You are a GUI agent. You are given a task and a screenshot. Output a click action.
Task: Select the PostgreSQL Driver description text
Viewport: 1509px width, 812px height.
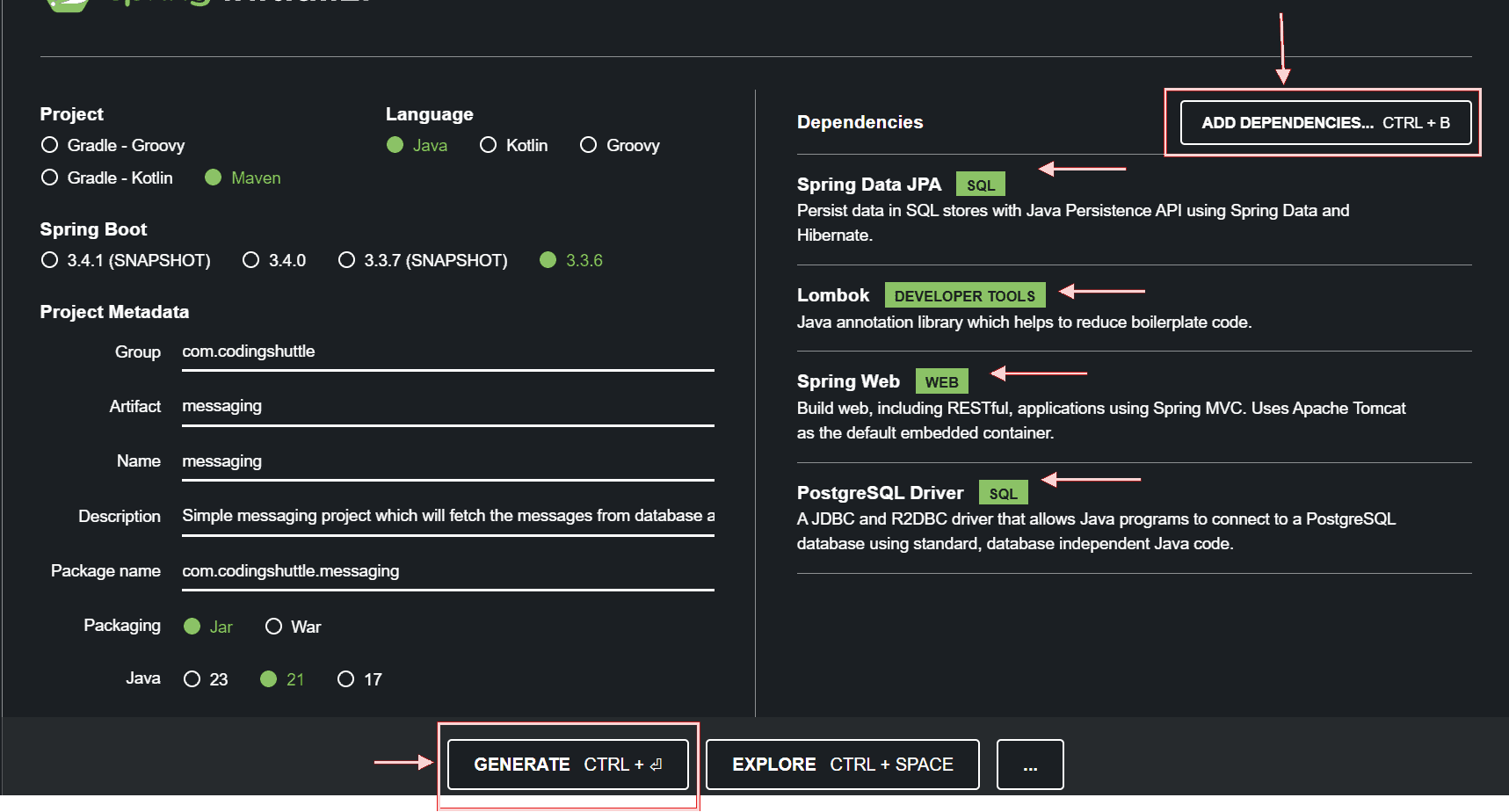(1096, 532)
